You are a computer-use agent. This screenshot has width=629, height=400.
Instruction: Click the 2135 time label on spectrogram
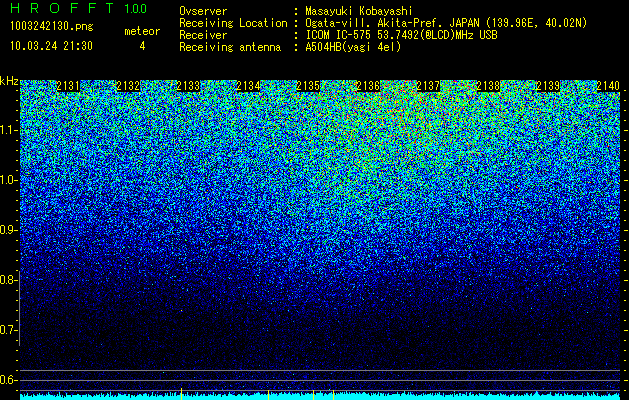coord(308,86)
